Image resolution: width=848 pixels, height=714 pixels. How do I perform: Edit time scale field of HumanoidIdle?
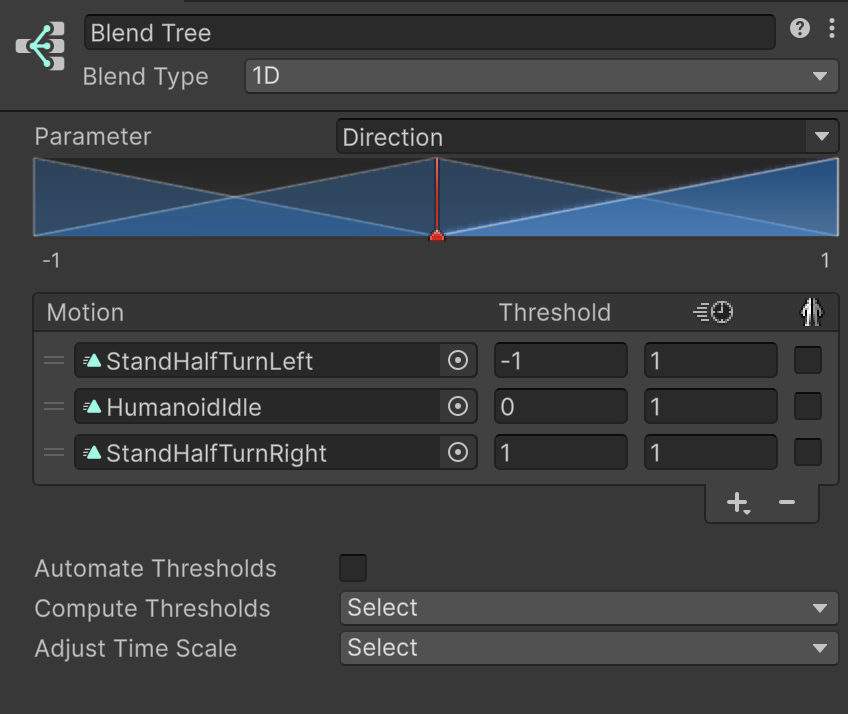click(711, 406)
